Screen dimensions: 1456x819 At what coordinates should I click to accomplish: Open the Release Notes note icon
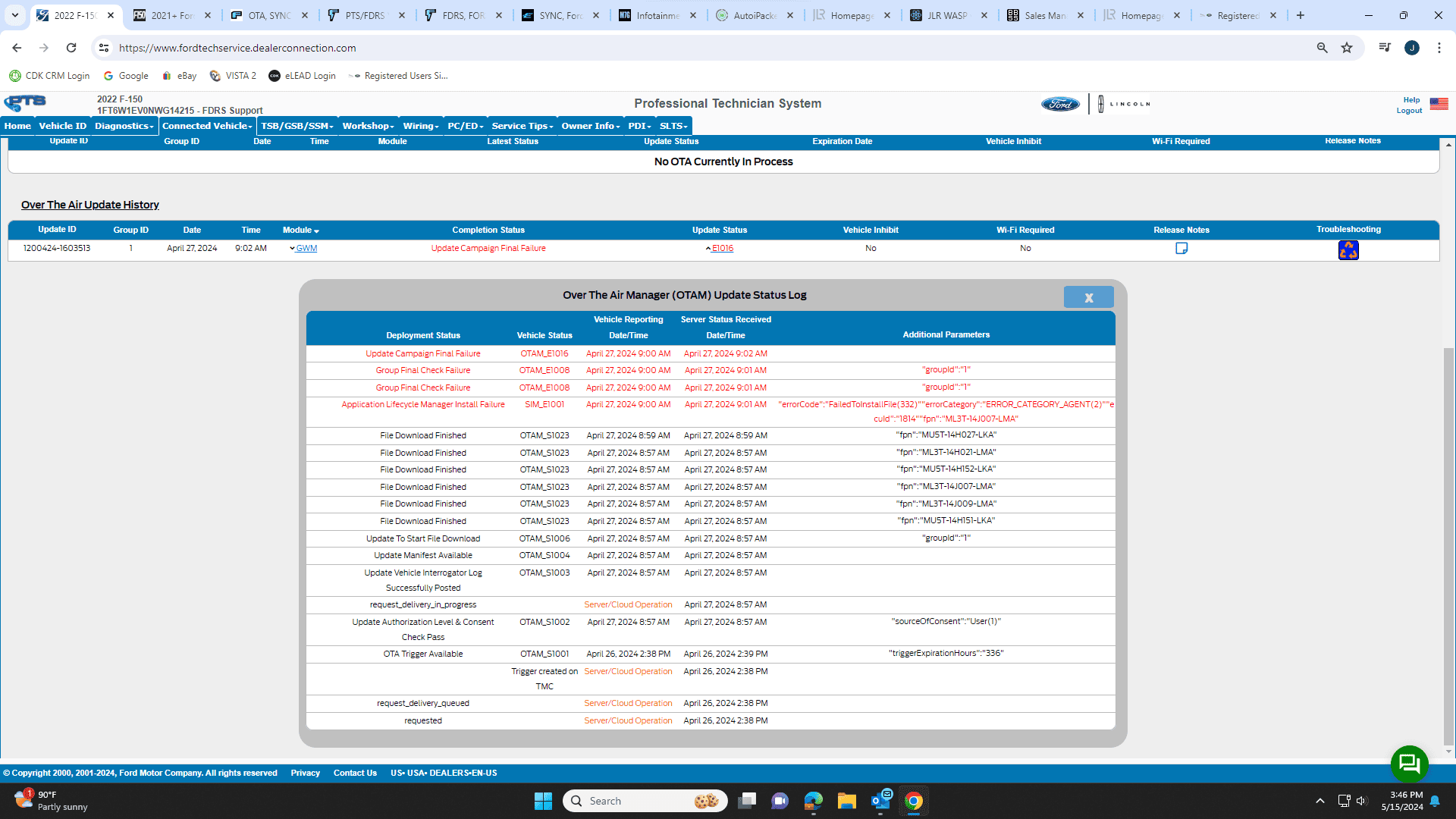pos(1181,248)
